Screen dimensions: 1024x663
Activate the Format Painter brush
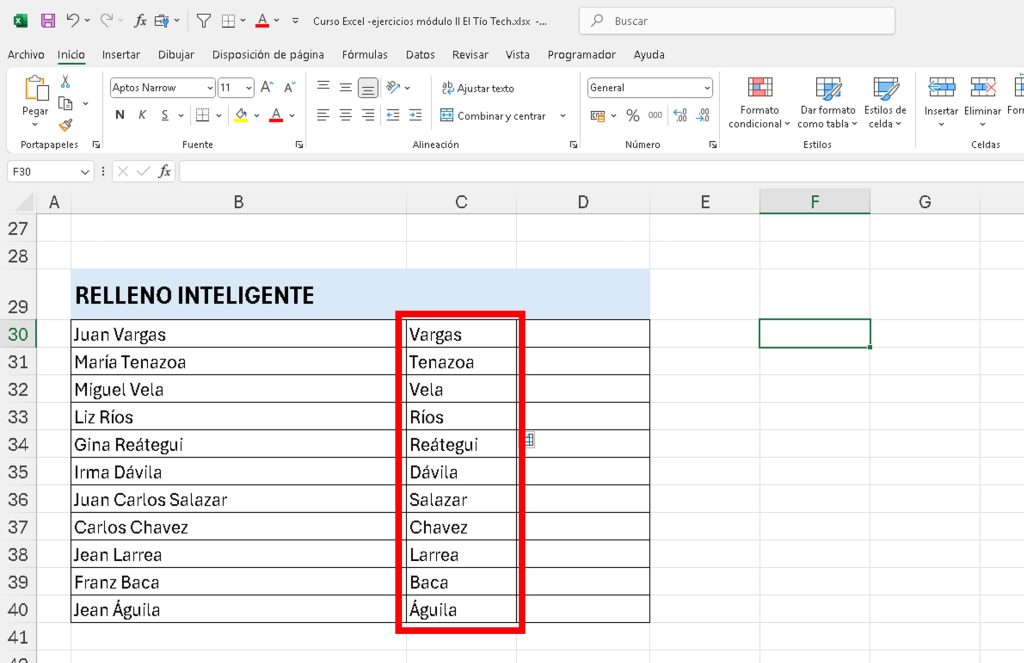65,125
